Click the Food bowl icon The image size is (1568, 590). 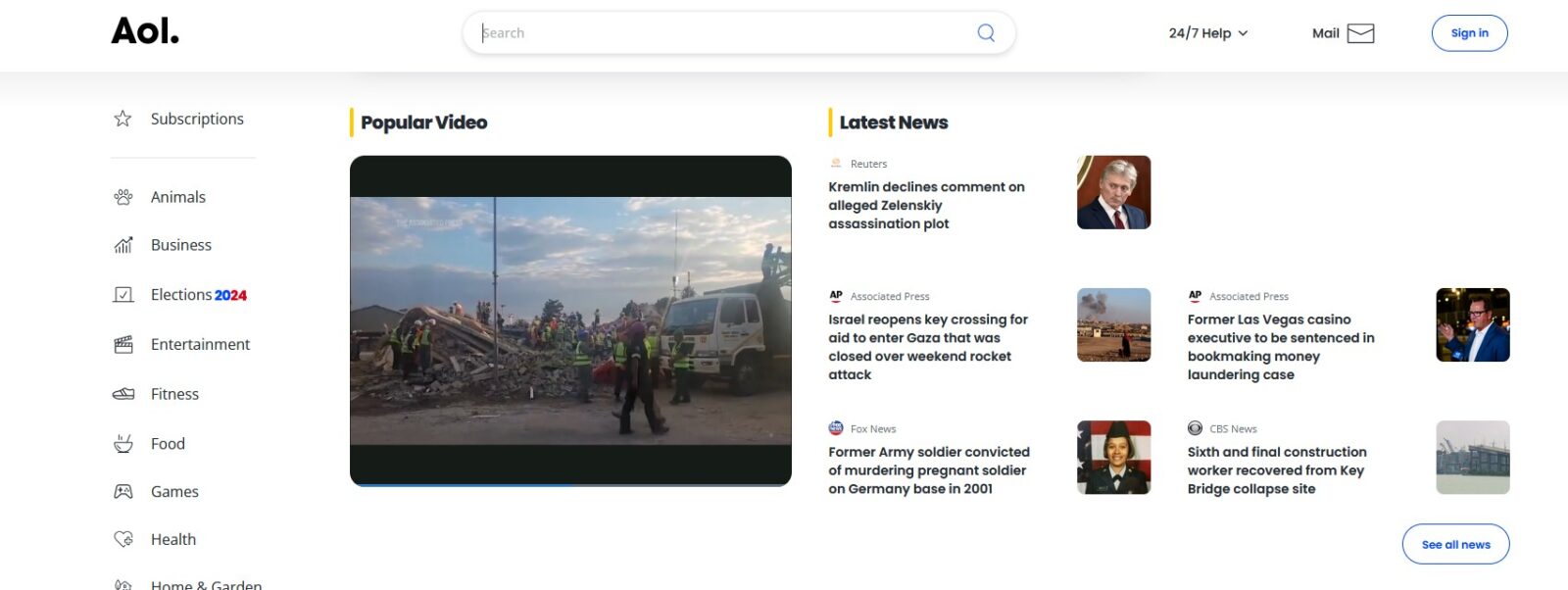tap(123, 444)
